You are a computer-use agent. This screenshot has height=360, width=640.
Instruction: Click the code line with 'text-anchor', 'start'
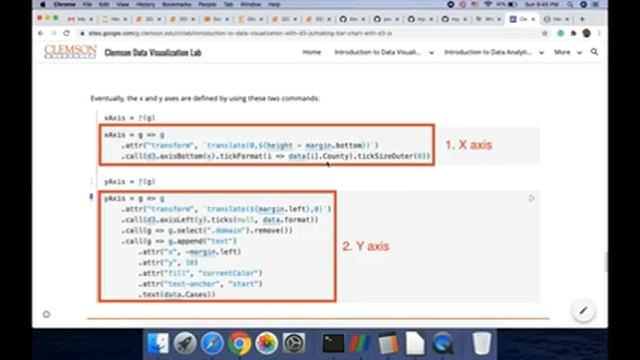click(200, 284)
